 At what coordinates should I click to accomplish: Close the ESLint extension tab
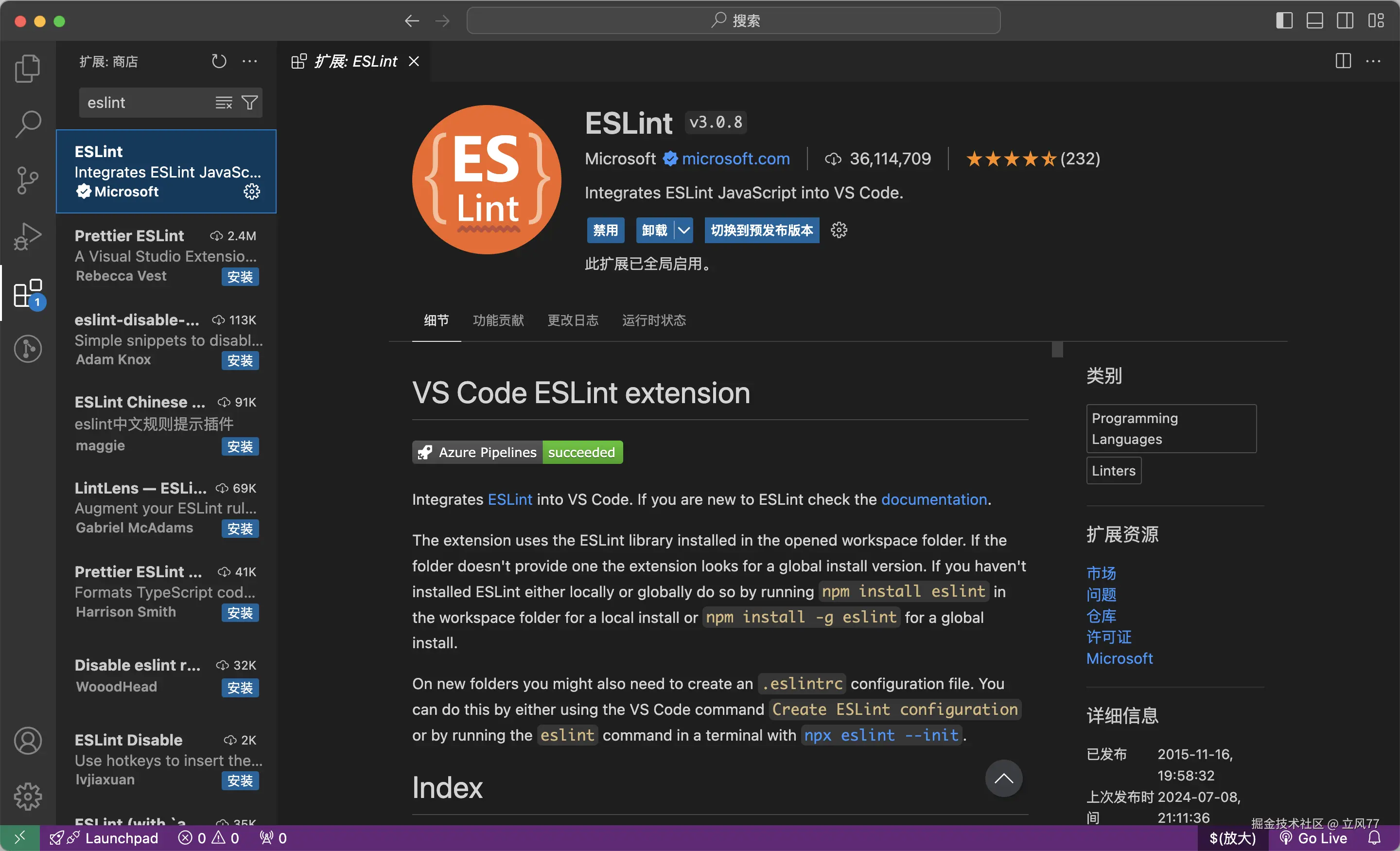coord(414,61)
